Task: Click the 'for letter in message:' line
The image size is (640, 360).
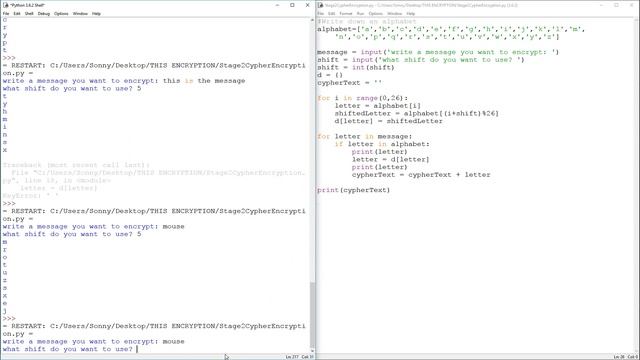Action: [x=364, y=136]
